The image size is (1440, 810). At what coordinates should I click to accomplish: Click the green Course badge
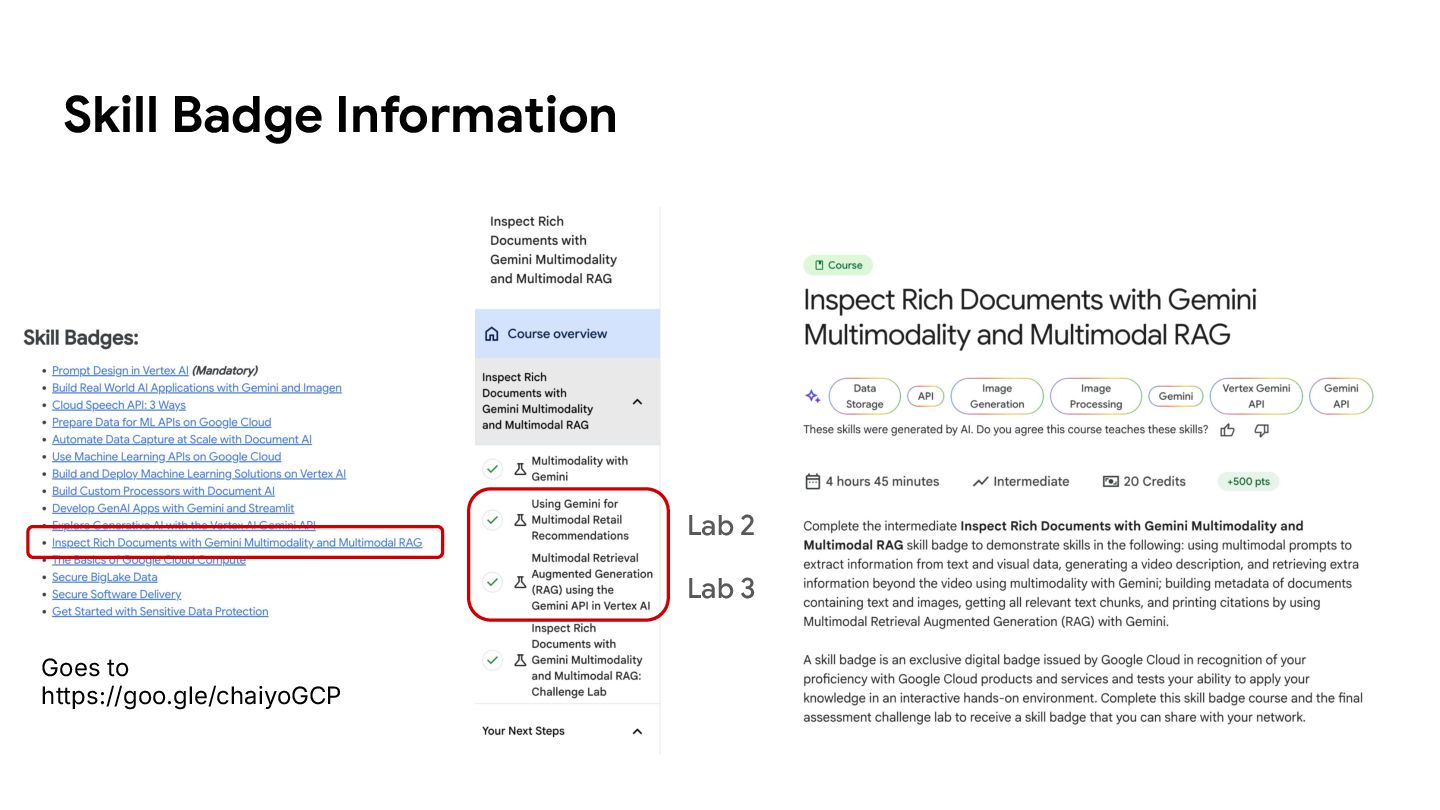pos(838,265)
